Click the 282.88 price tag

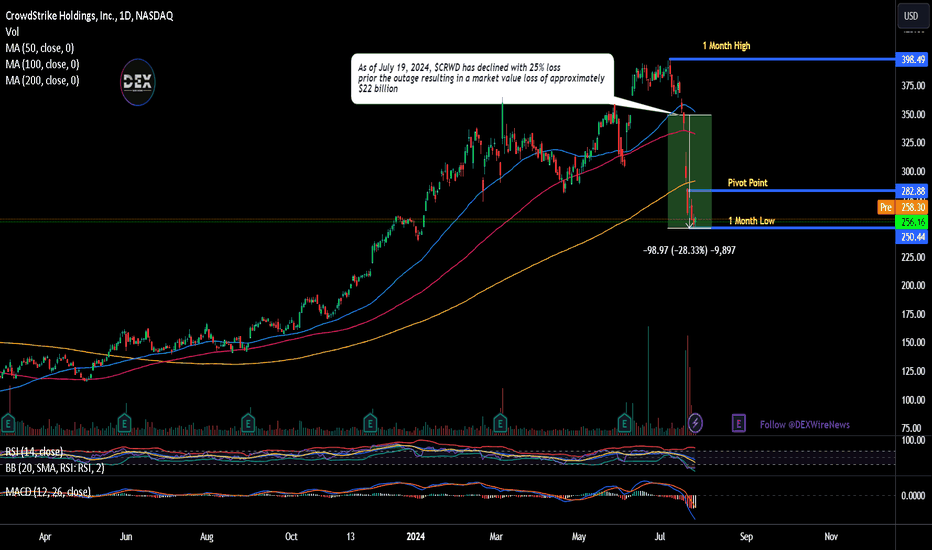[x=912, y=191]
